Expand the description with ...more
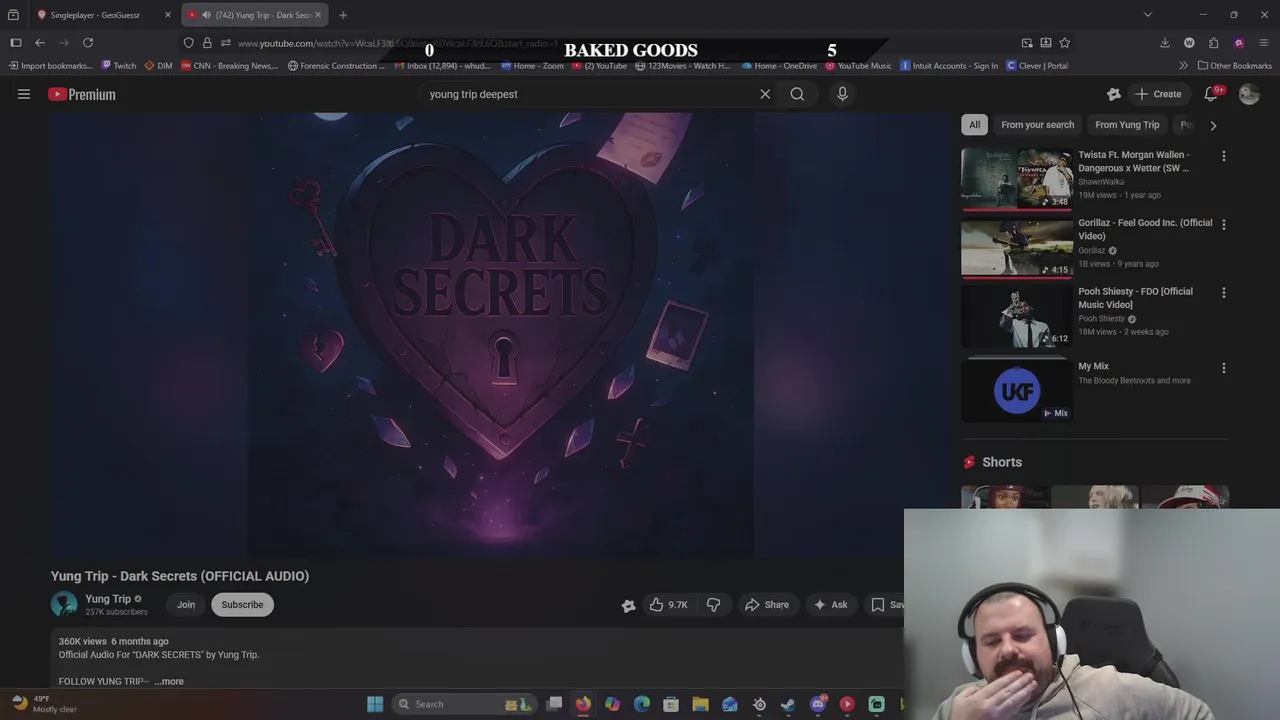Image resolution: width=1280 pixels, height=720 pixels. click(x=169, y=681)
